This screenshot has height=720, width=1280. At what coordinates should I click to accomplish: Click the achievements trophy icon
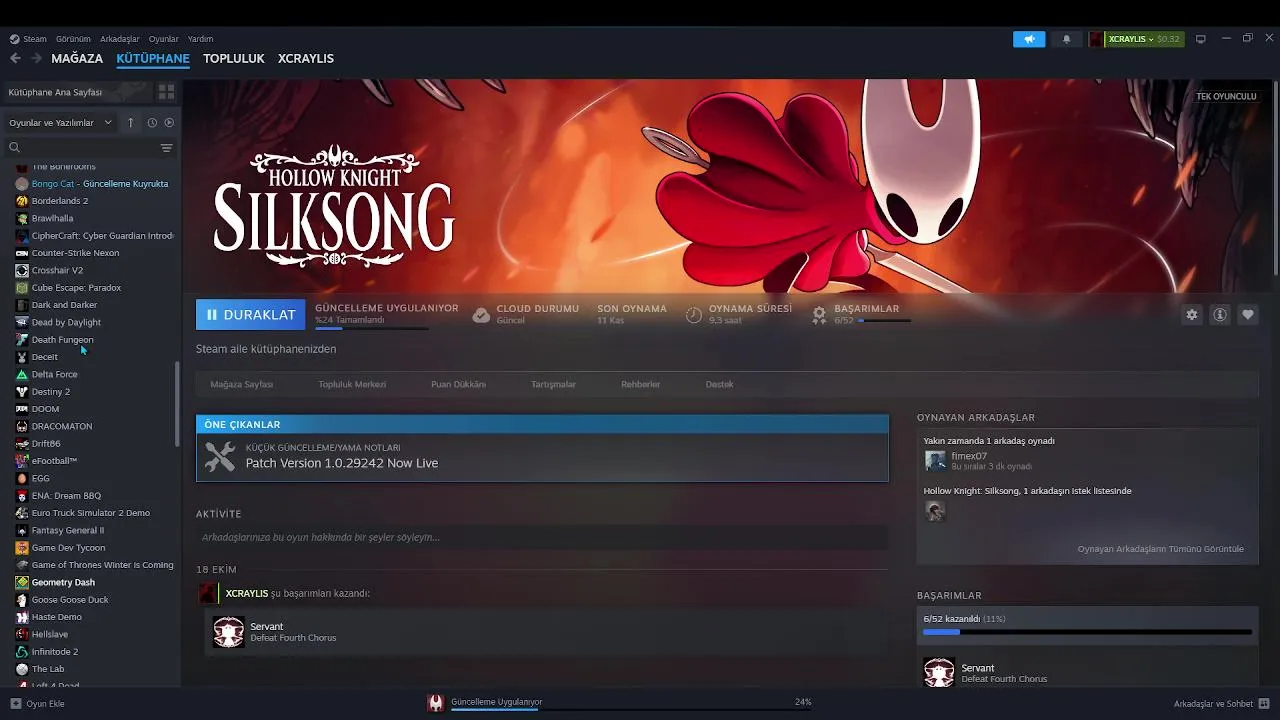pos(819,315)
